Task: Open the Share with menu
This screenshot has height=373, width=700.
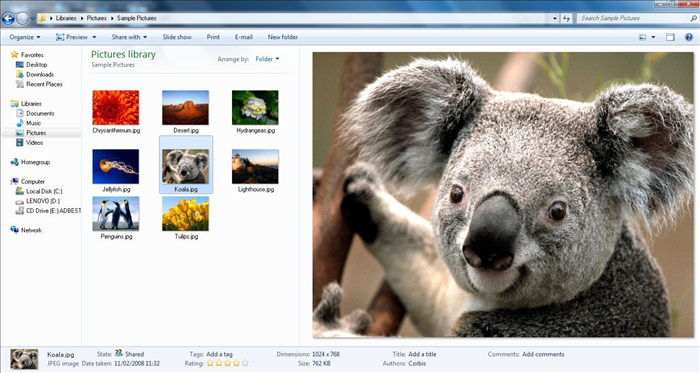Action: 129,37
